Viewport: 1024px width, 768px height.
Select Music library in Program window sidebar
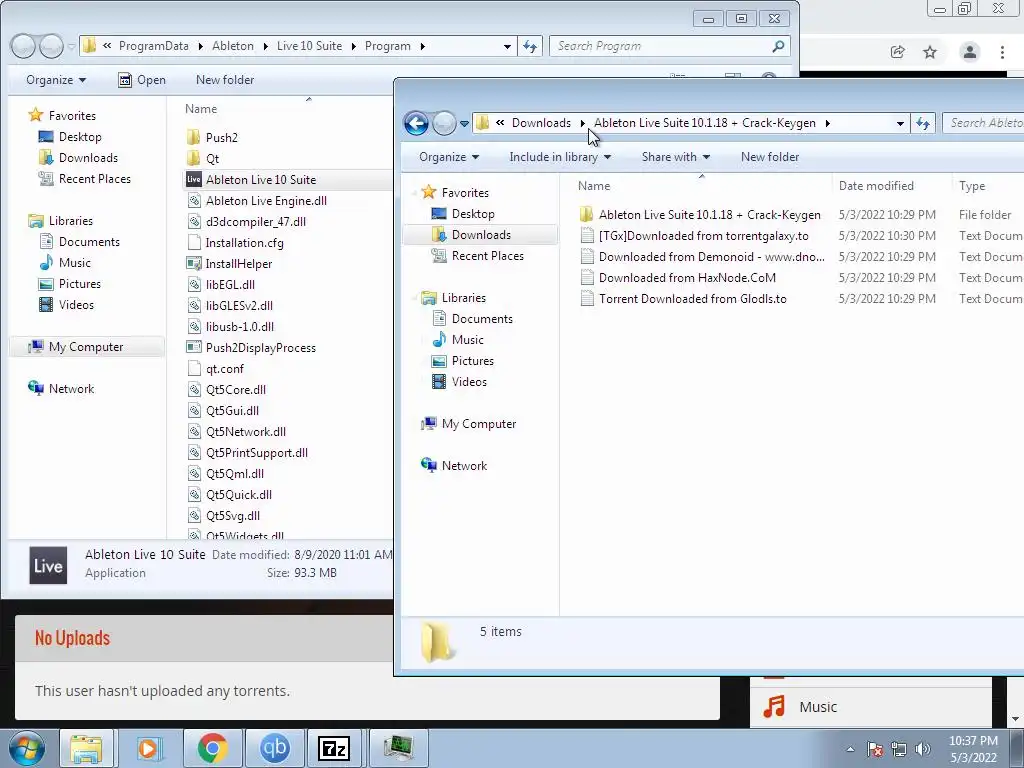65,263
